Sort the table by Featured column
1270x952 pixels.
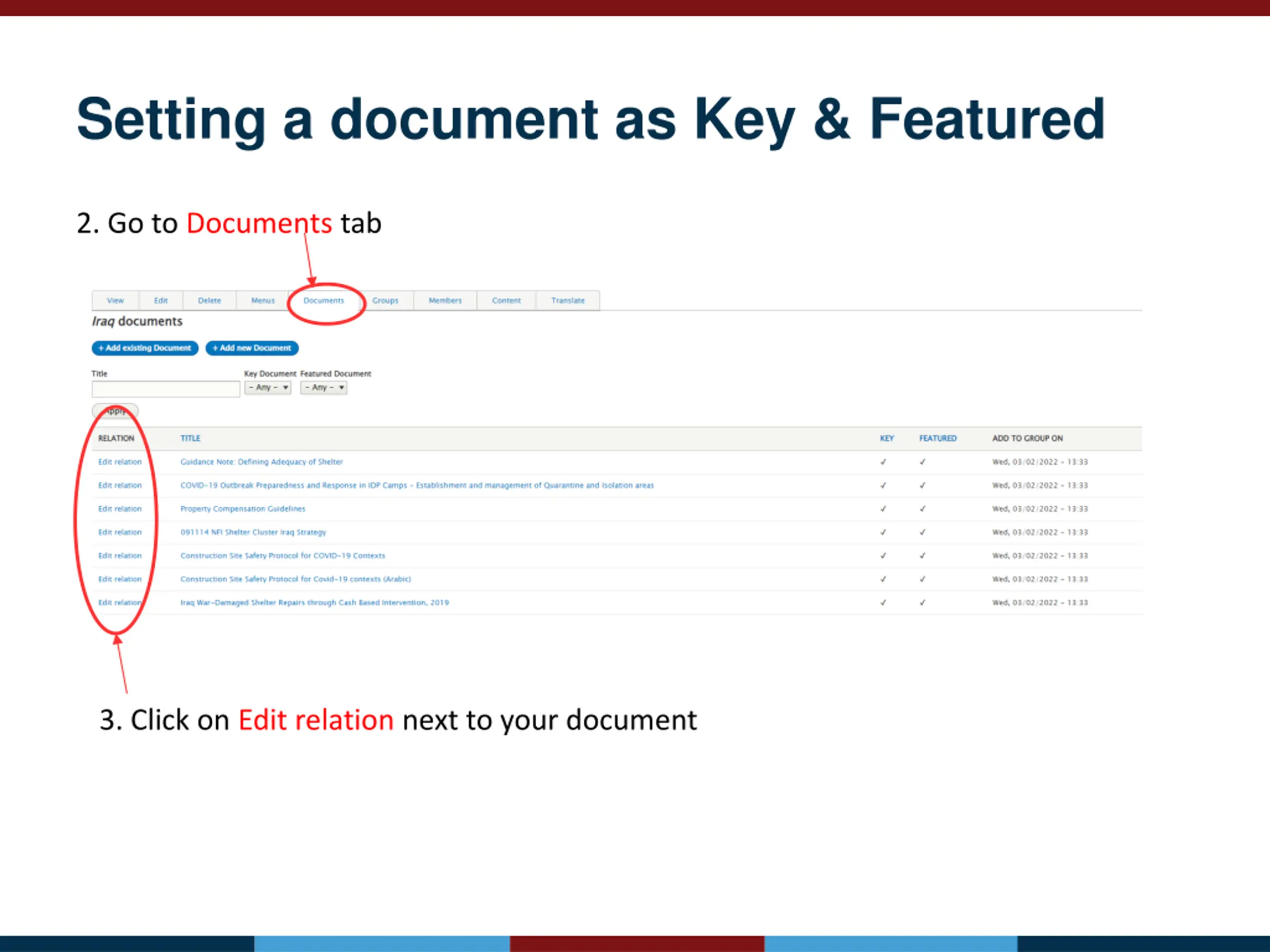click(938, 438)
